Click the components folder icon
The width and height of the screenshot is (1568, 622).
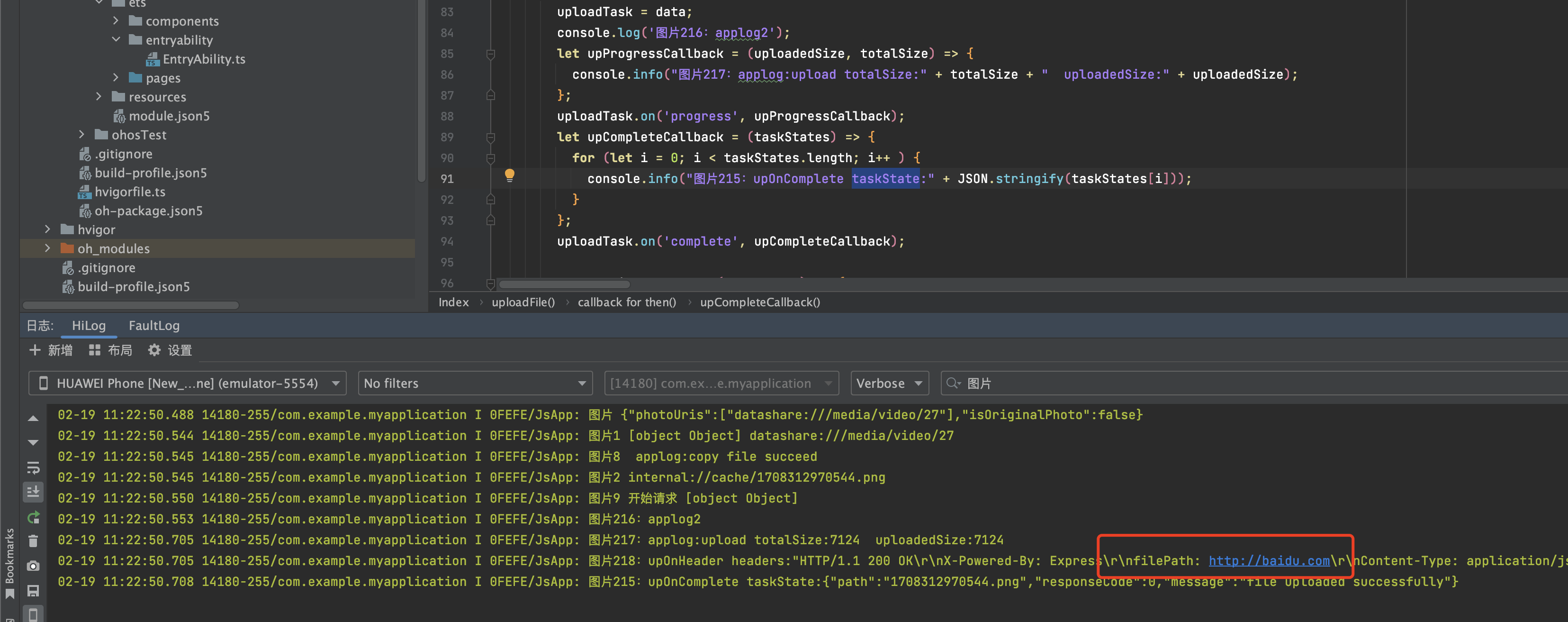tap(136, 21)
